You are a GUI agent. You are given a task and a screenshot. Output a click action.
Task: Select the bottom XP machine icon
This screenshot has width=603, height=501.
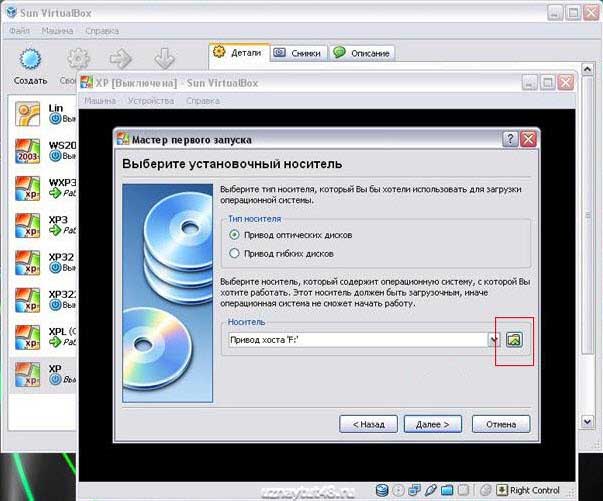coord(27,375)
